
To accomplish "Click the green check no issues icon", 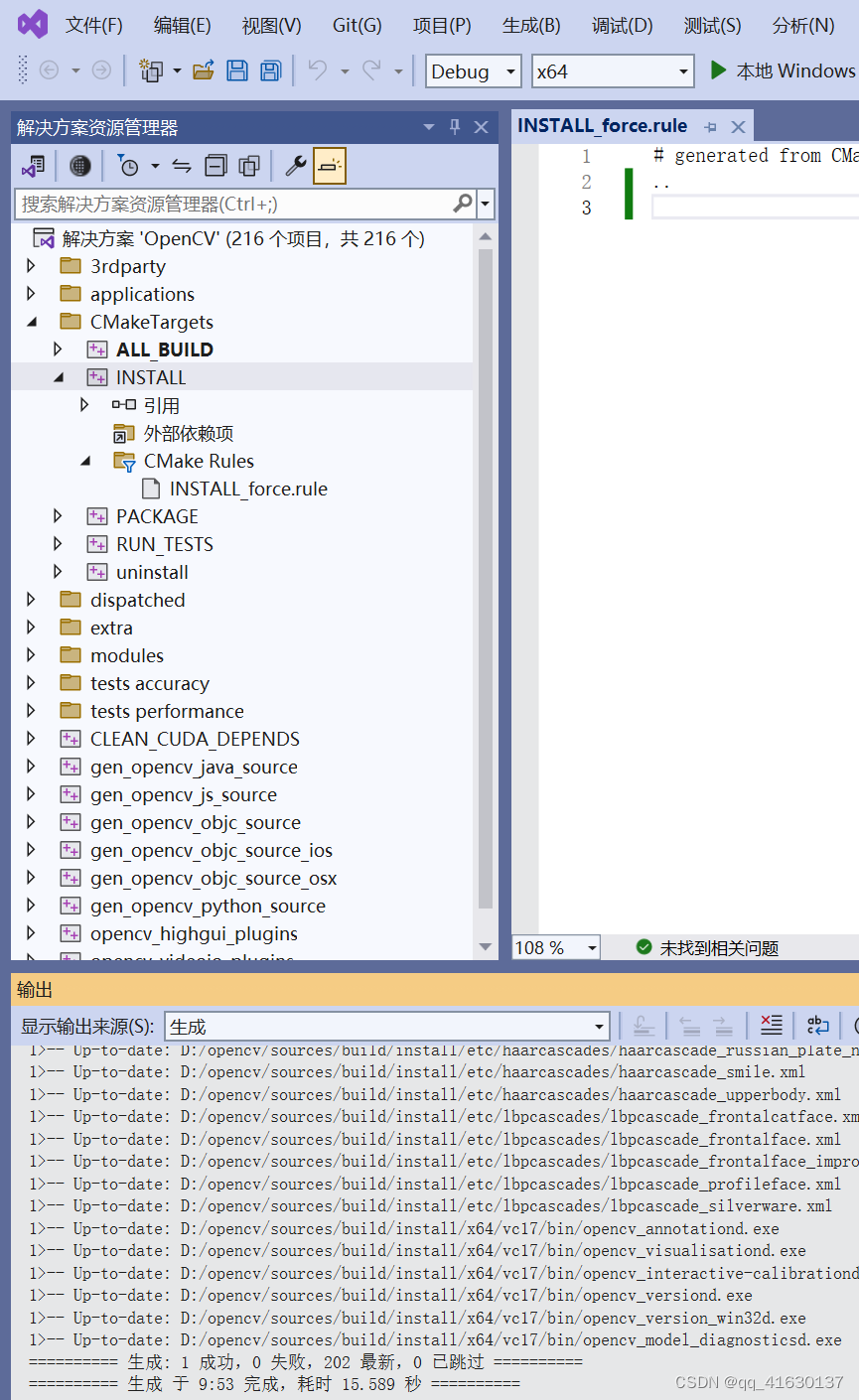I will click(x=644, y=948).
